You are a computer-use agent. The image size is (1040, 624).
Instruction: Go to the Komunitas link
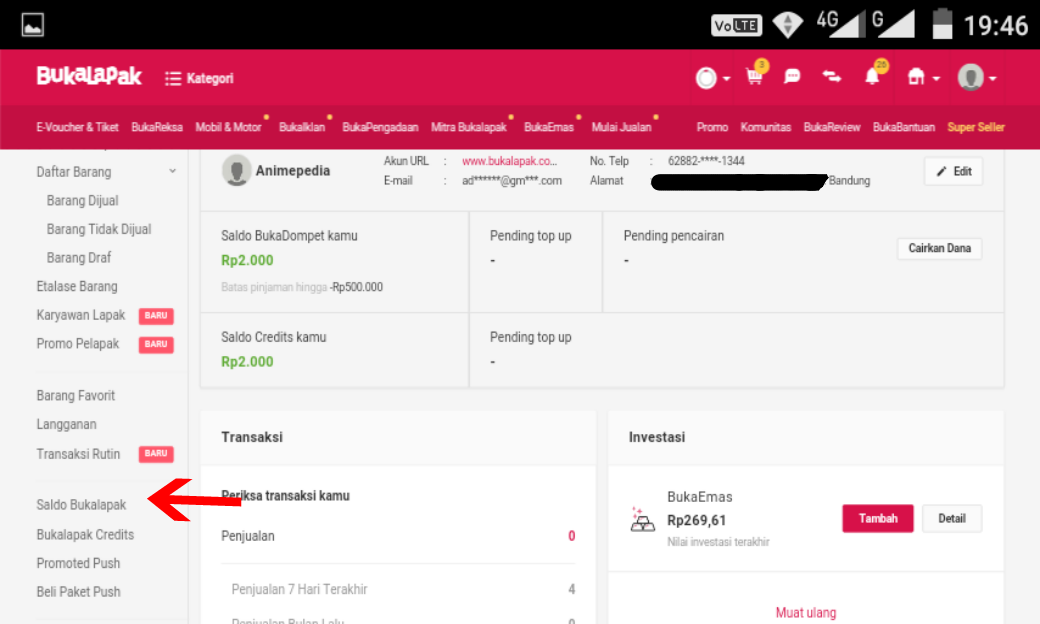point(765,127)
